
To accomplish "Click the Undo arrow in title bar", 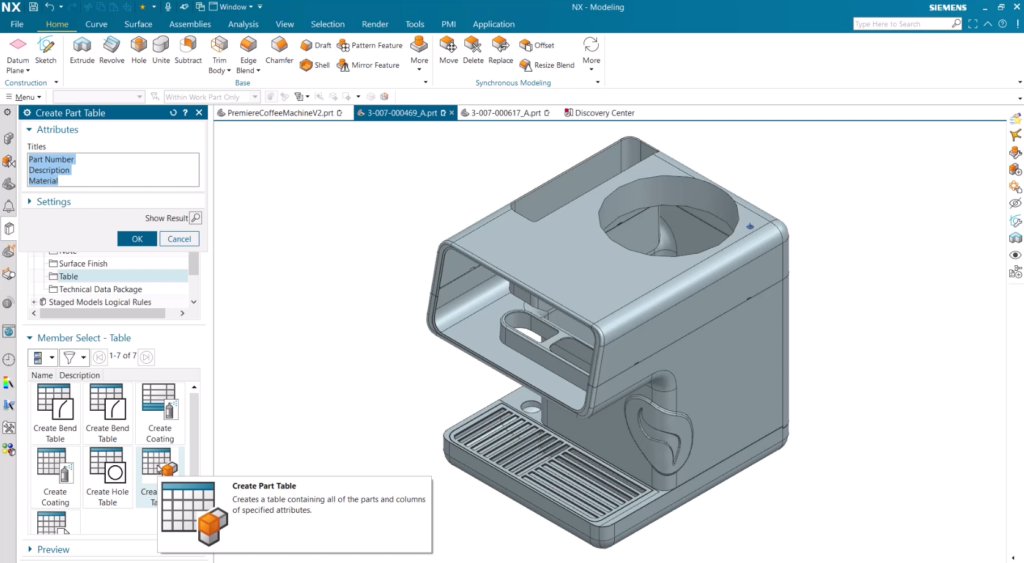I will (50, 7).
